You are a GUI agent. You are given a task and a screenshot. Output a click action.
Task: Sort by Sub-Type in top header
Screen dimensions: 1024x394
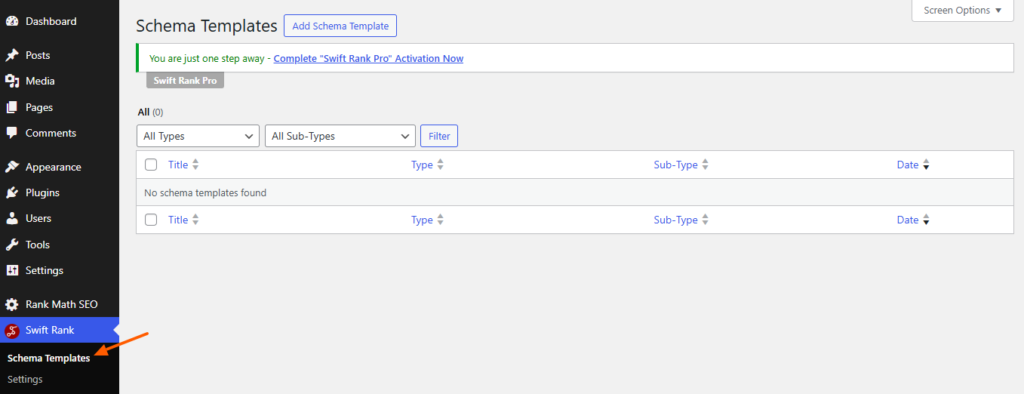(x=676, y=165)
